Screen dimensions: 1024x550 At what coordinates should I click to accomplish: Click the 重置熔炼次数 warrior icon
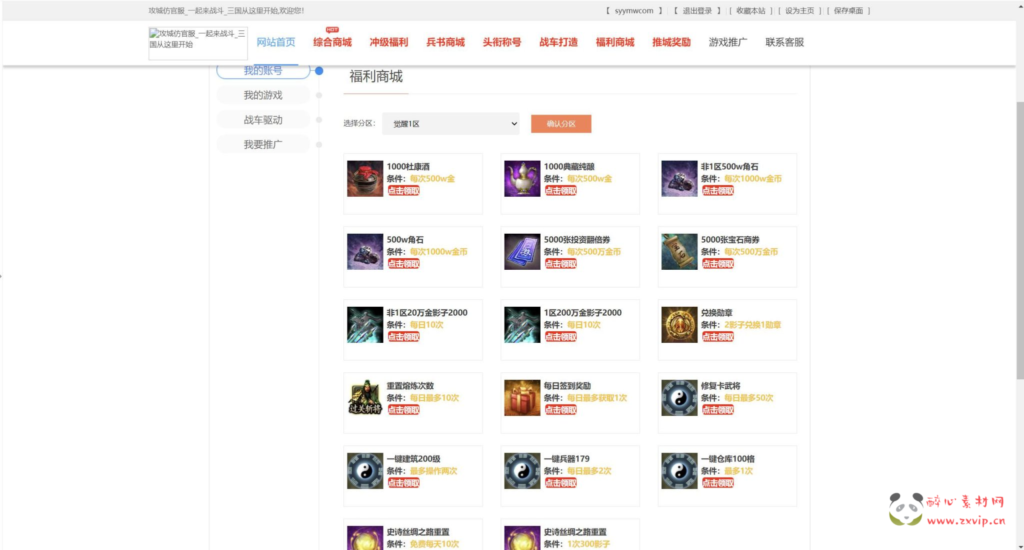365,398
